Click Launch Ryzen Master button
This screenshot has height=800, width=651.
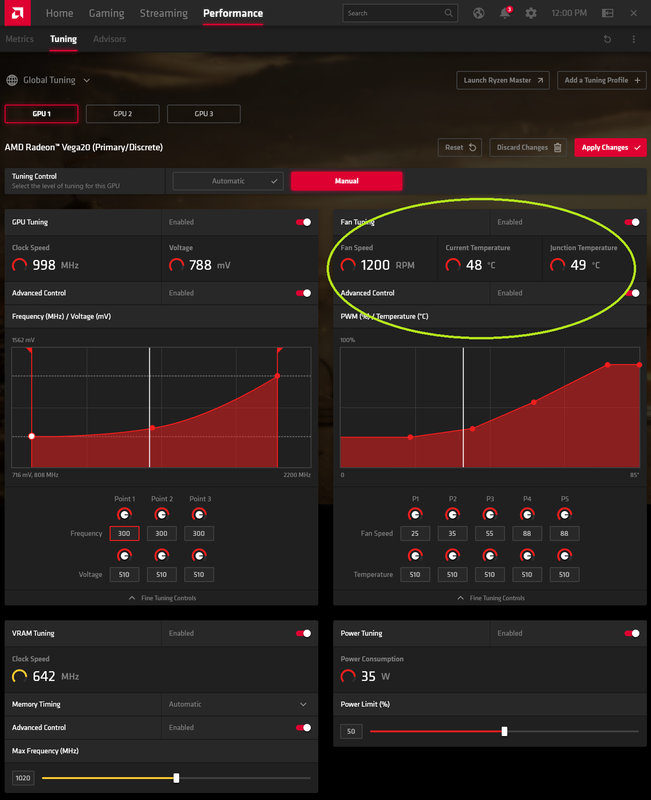click(x=503, y=80)
